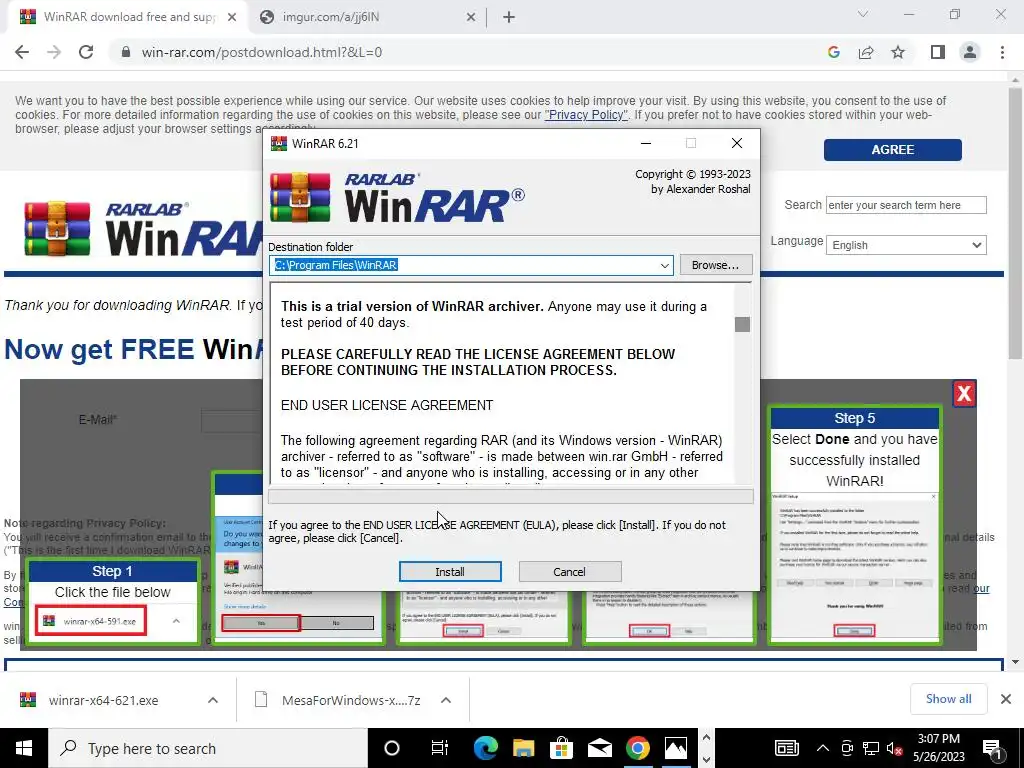The height and width of the screenshot is (768, 1024).
Task: Expand options for winrar-x64-621.exe download
Action: click(213, 700)
